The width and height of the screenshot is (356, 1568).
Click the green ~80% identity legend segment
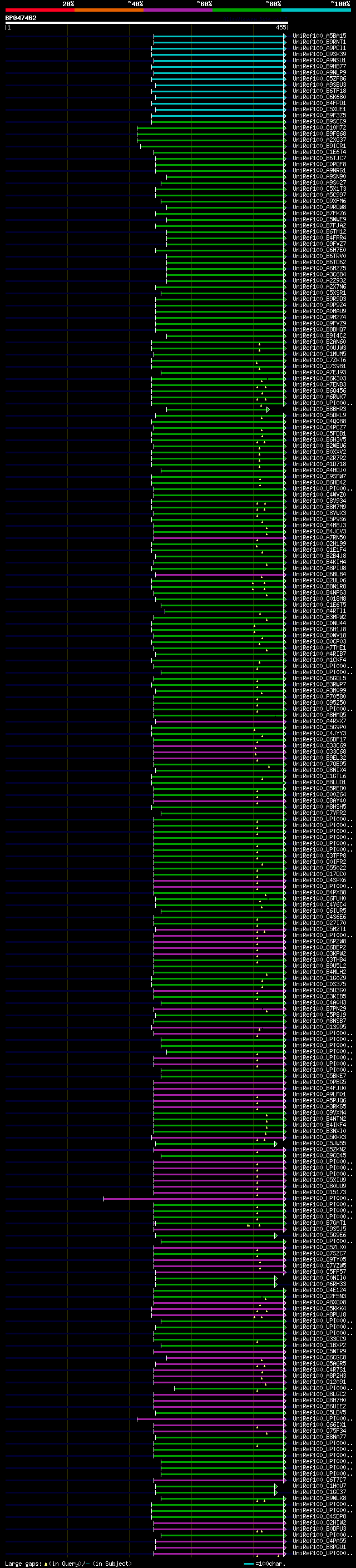pyautogui.click(x=247, y=10)
